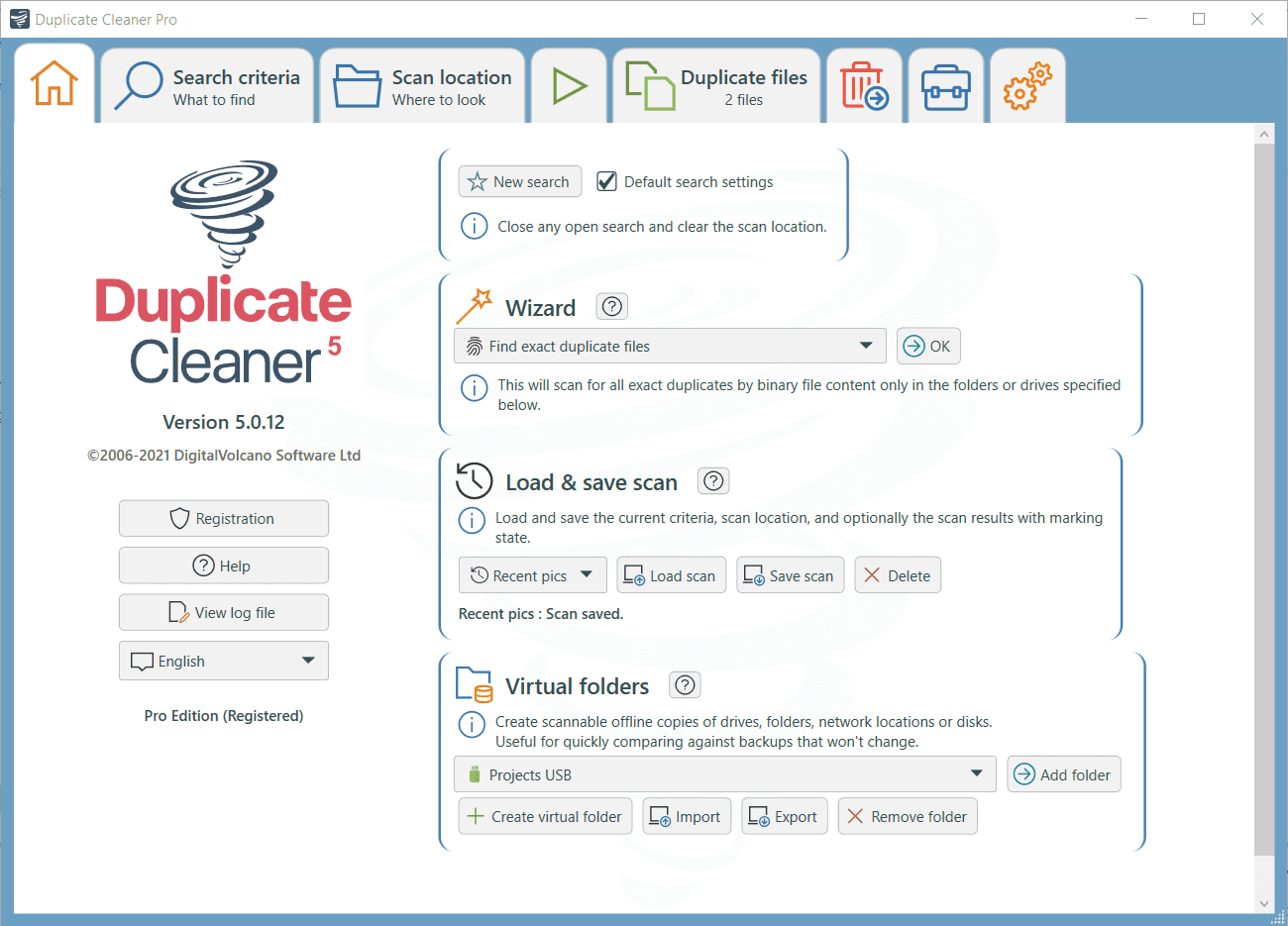Click the vertical scrollbar thumb
The height and width of the screenshot is (926, 1288).
pyautogui.click(x=1263, y=499)
